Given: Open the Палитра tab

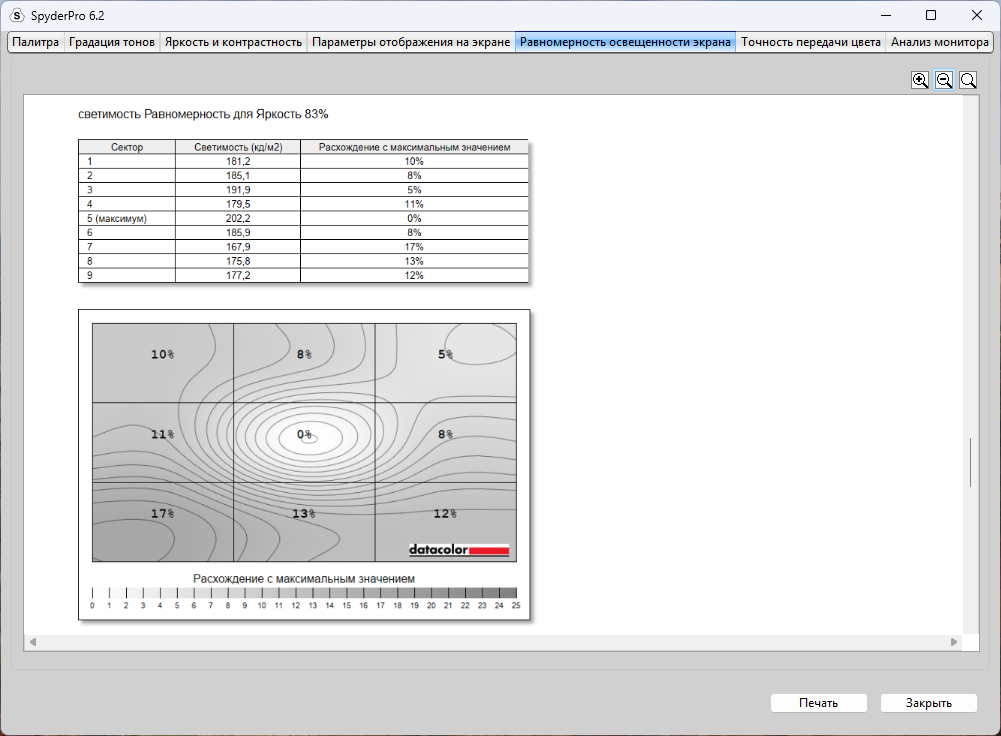Looking at the screenshot, I should coord(36,42).
